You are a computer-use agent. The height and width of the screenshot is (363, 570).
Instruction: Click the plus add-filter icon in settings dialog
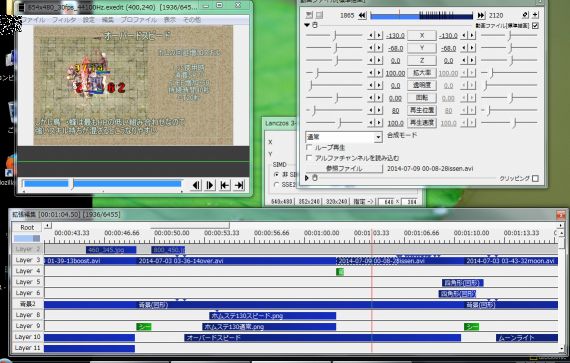coord(535,15)
